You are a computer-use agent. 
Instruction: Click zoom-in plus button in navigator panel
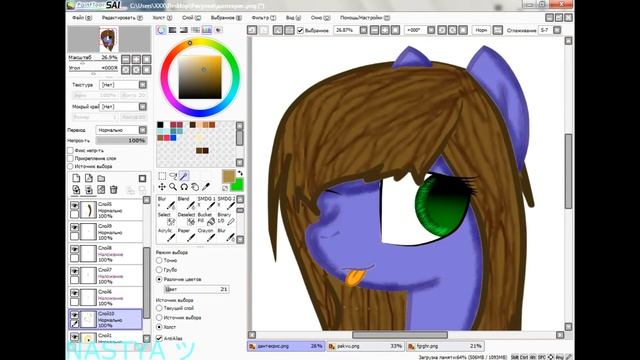pyautogui.click(x=136, y=59)
